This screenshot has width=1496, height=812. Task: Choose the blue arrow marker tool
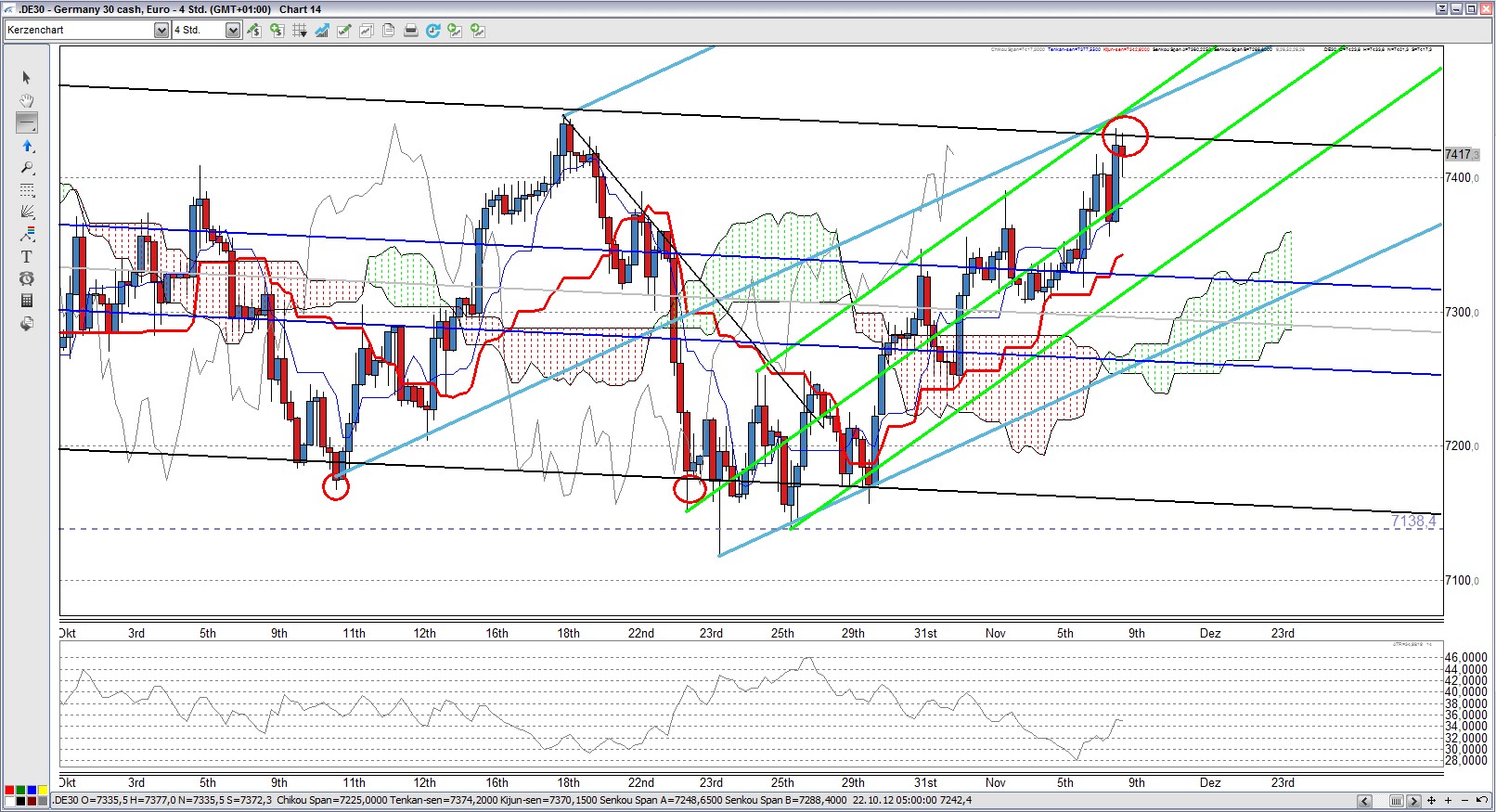27,146
